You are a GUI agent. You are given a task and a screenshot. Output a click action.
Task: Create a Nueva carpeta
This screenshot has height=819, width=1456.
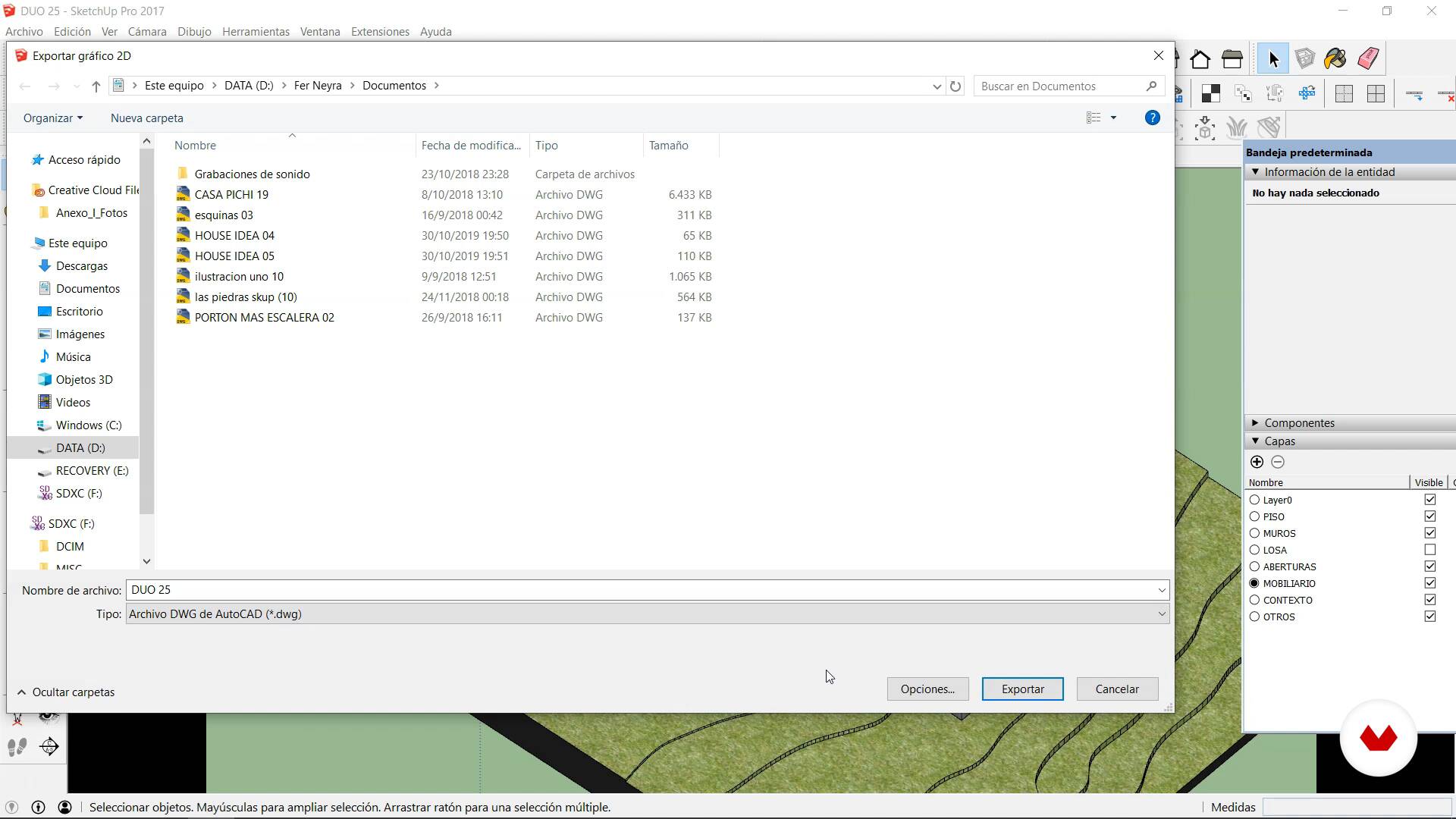click(147, 118)
